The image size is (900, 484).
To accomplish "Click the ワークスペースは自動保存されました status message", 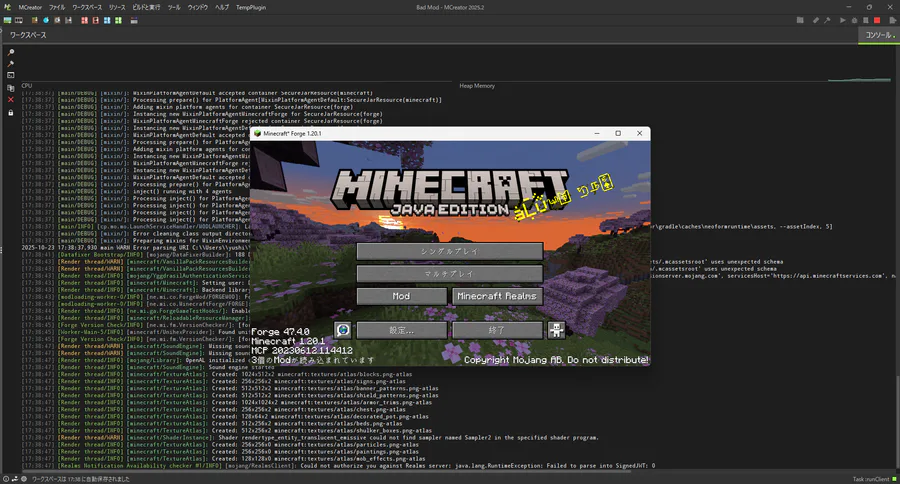I will (x=80, y=479).
